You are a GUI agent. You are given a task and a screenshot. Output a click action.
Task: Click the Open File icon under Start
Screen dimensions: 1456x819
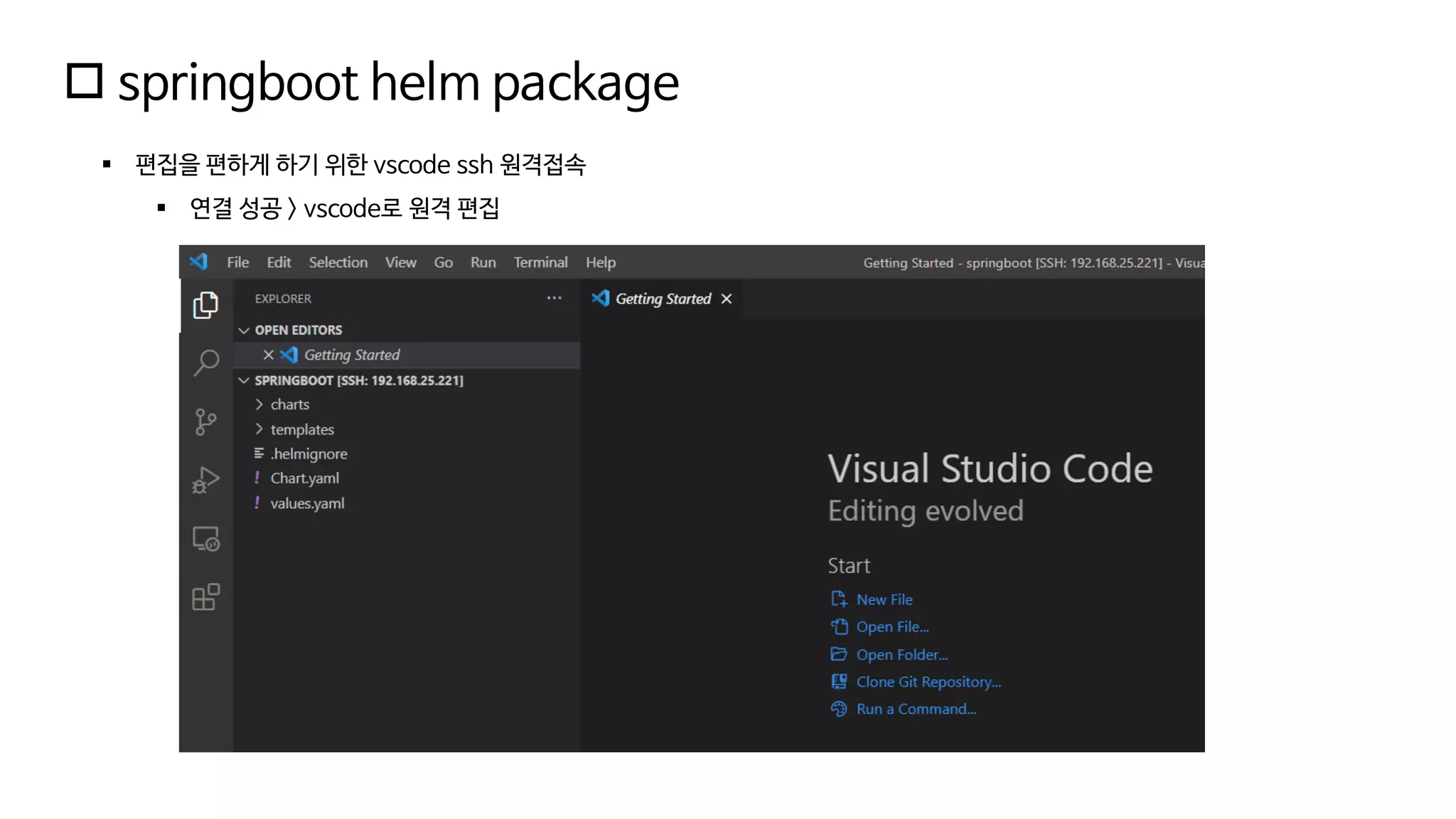839,626
